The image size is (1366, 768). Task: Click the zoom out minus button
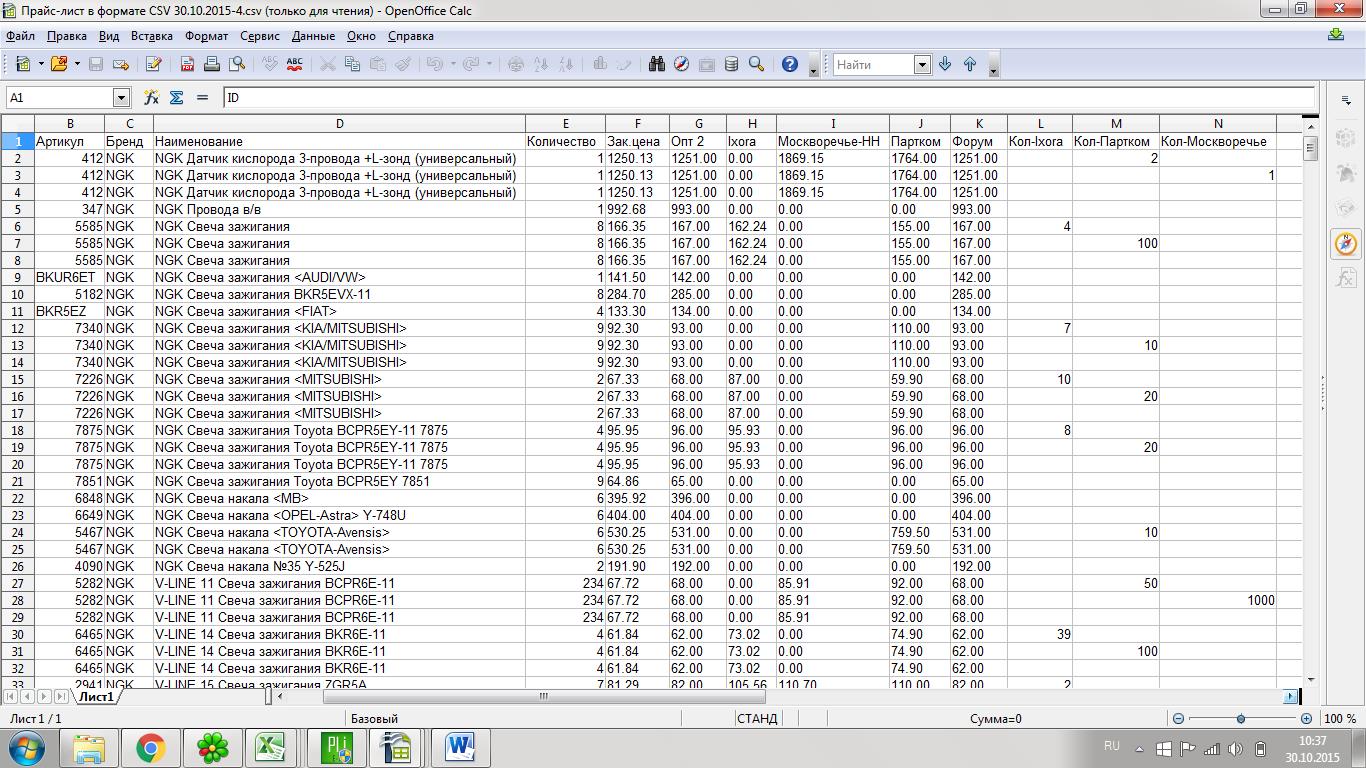1178,718
